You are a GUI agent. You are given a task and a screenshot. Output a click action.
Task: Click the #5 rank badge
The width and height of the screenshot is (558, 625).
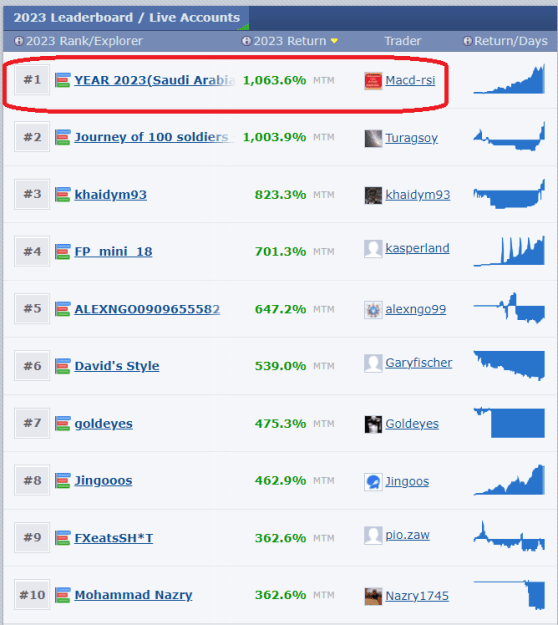click(x=32, y=309)
